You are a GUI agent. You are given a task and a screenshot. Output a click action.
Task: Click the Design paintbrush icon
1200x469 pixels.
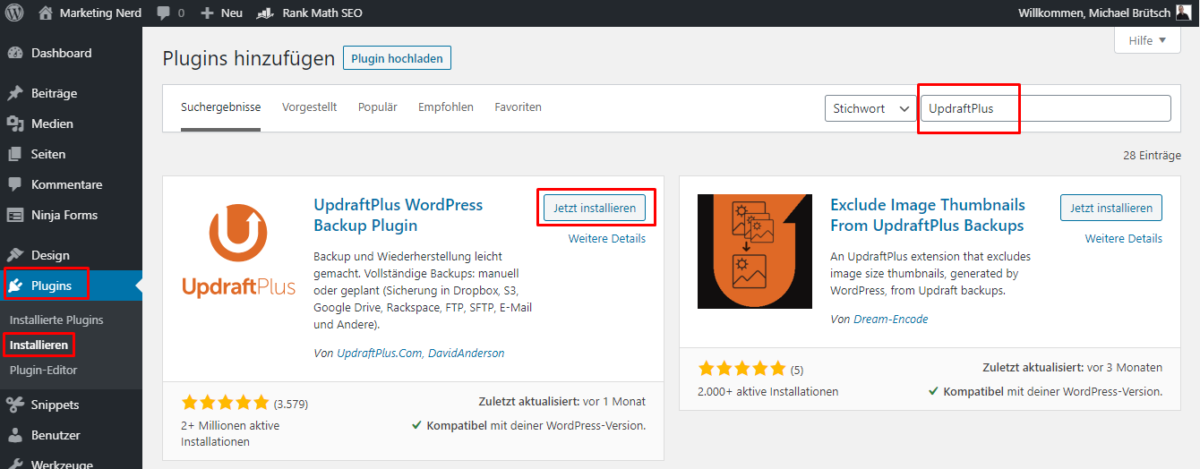pyautogui.click(x=15, y=255)
